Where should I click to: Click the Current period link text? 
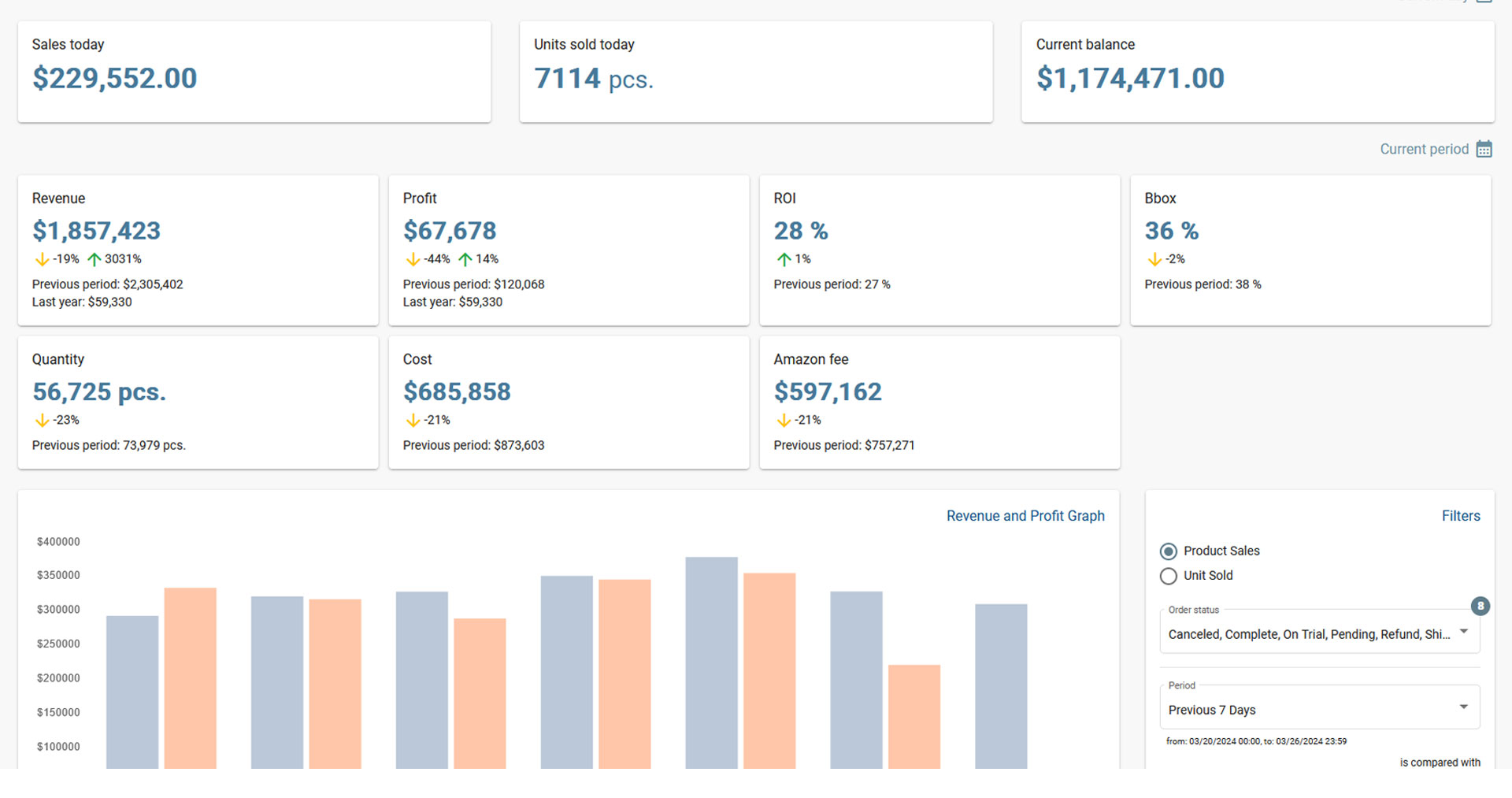(x=1424, y=149)
